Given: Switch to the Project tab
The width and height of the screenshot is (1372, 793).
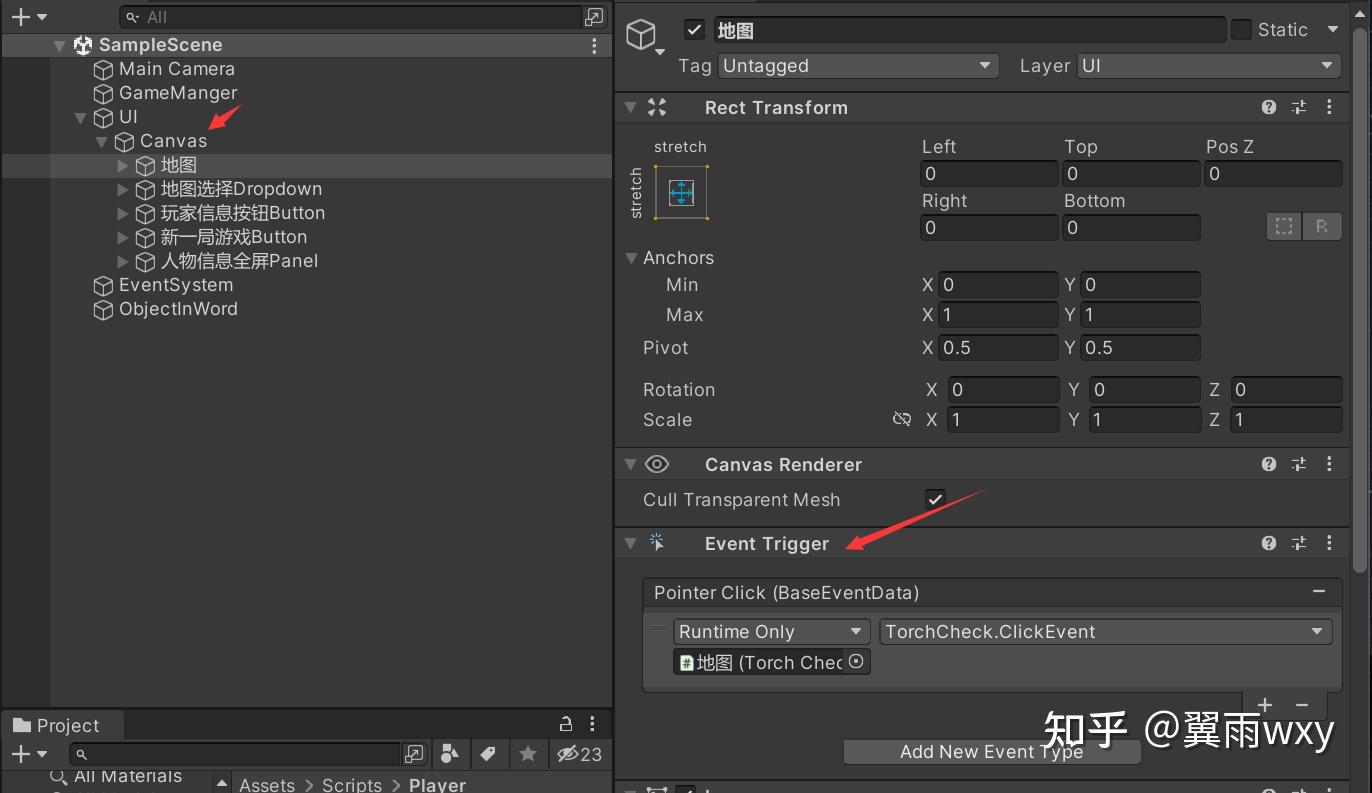Looking at the screenshot, I should pos(57,725).
